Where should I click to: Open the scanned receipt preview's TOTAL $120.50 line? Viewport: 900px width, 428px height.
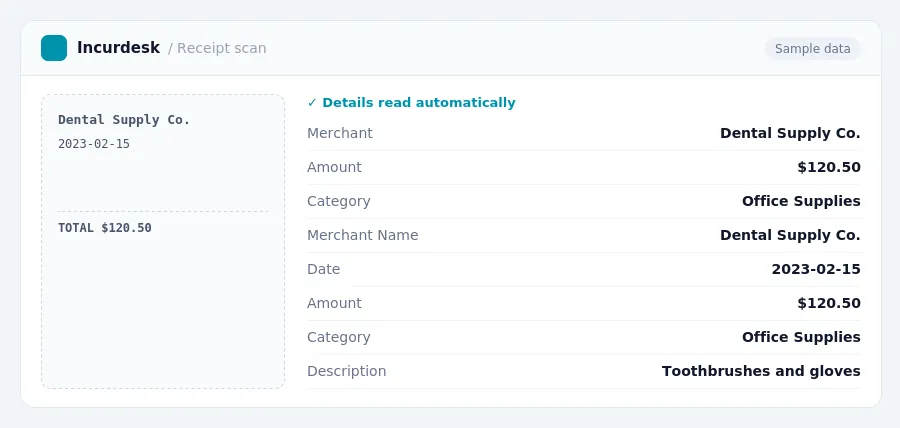pos(105,228)
